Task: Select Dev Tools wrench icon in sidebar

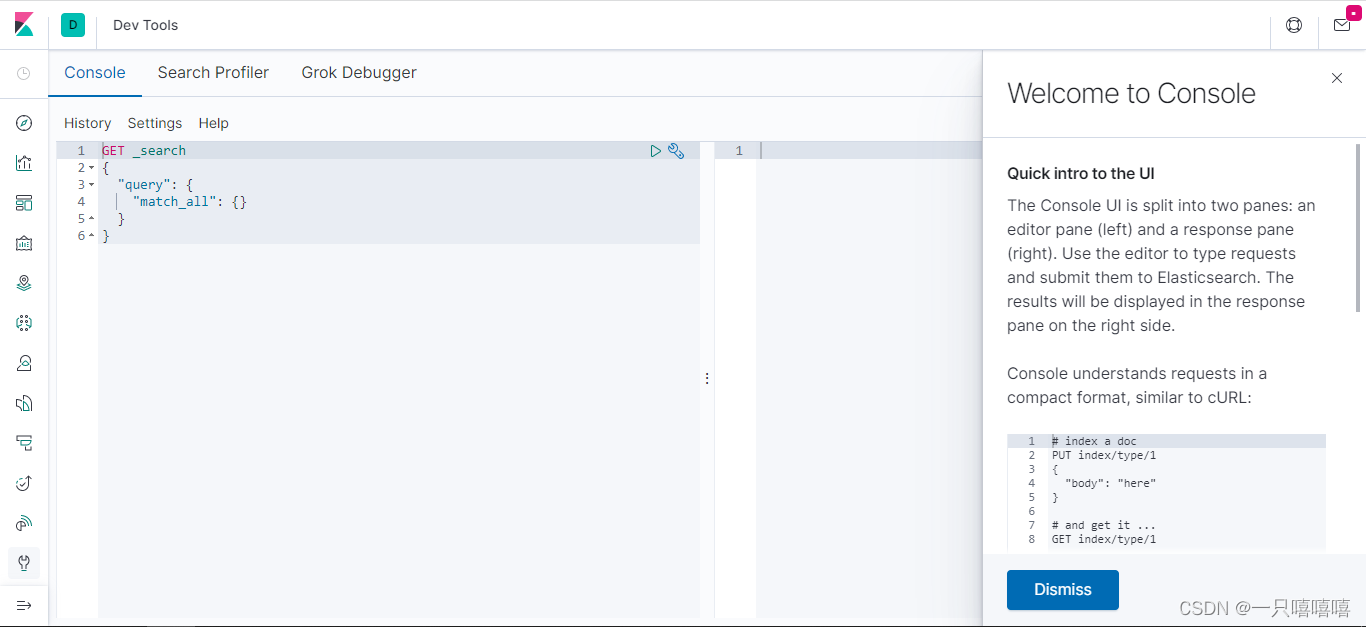Action: pos(24,563)
